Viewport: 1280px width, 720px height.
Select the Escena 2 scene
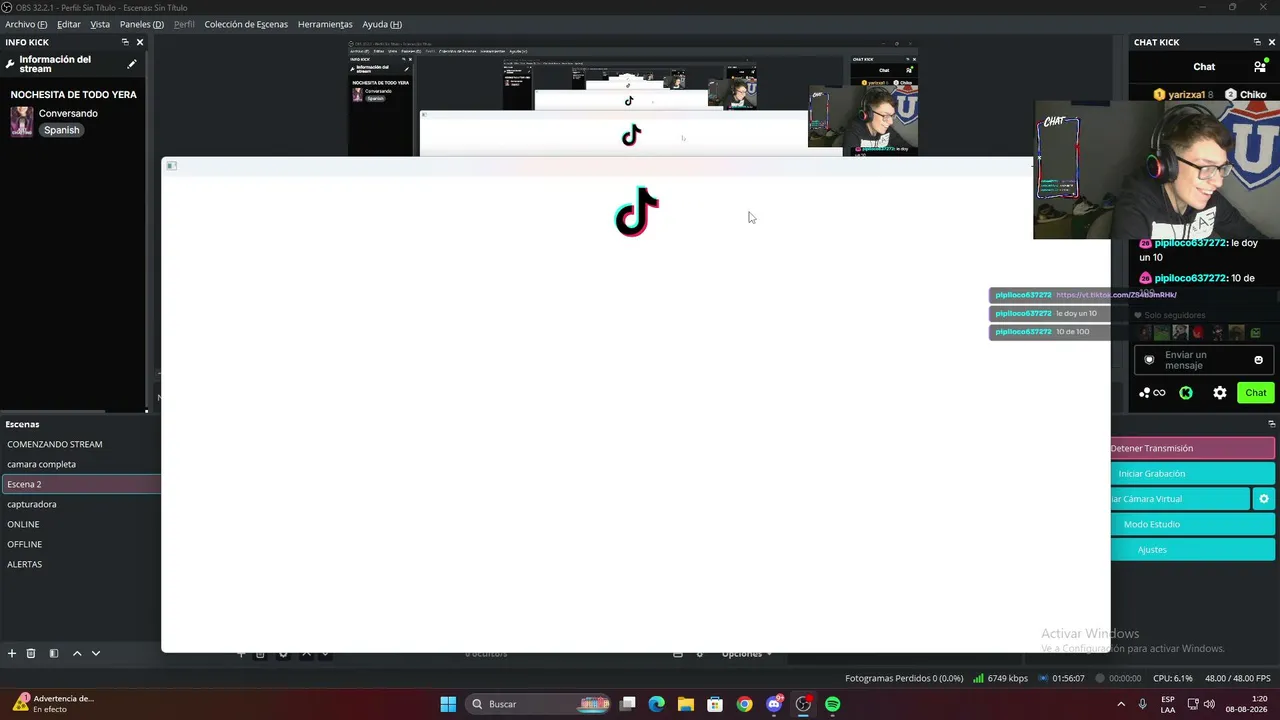pyautogui.click(x=80, y=484)
